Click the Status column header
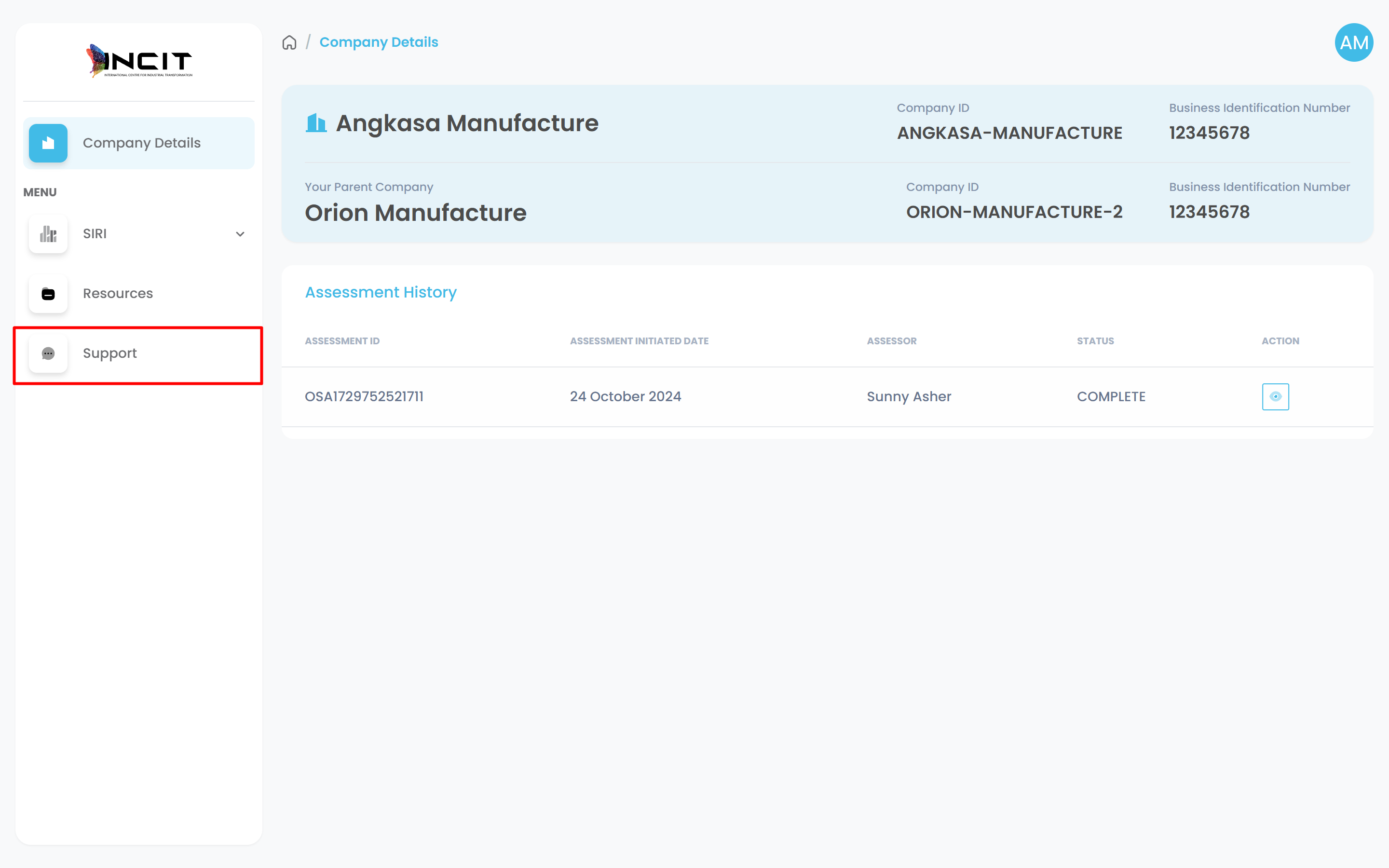The image size is (1389, 868). click(1094, 341)
